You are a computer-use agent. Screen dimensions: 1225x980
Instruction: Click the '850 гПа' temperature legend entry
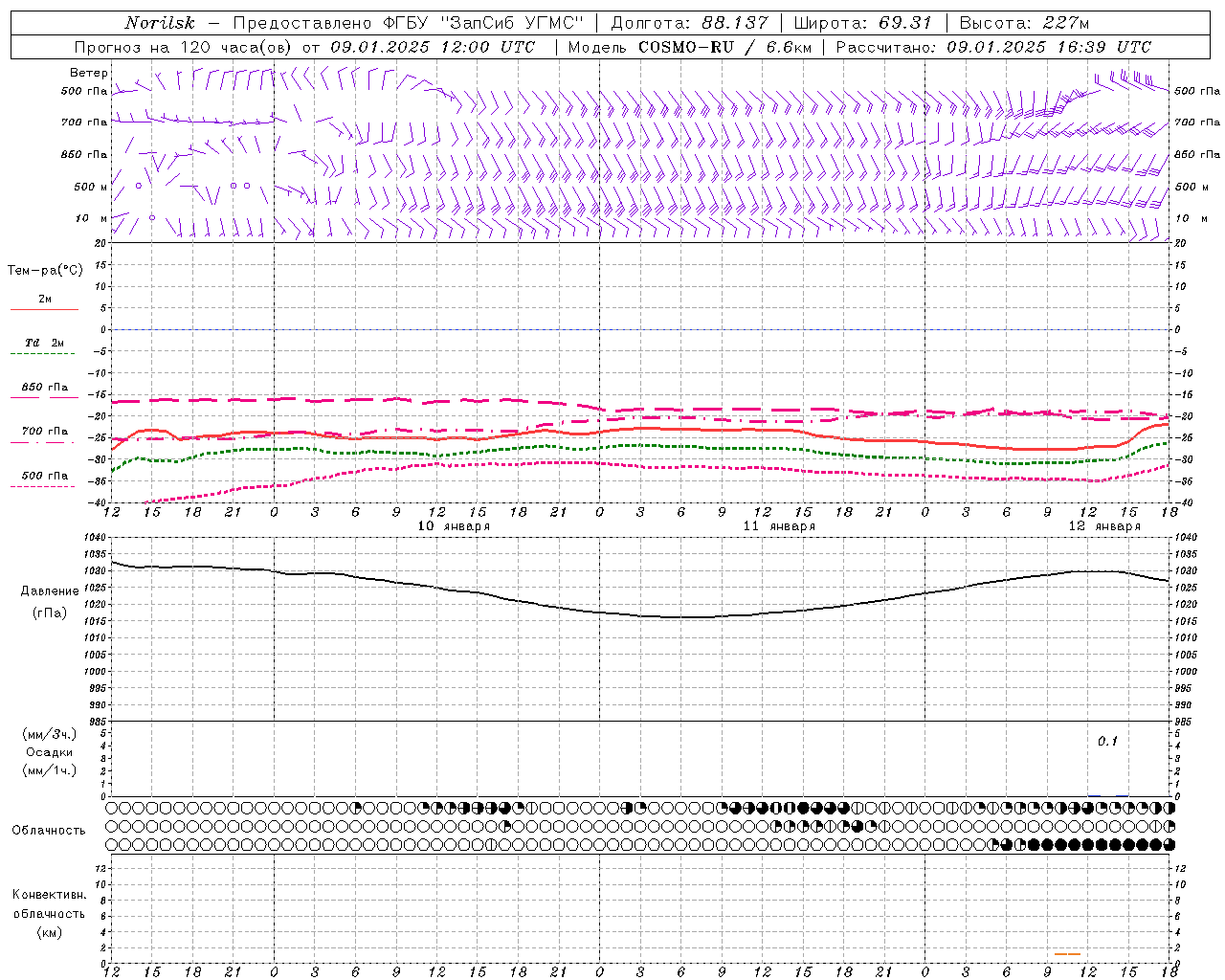click(45, 388)
